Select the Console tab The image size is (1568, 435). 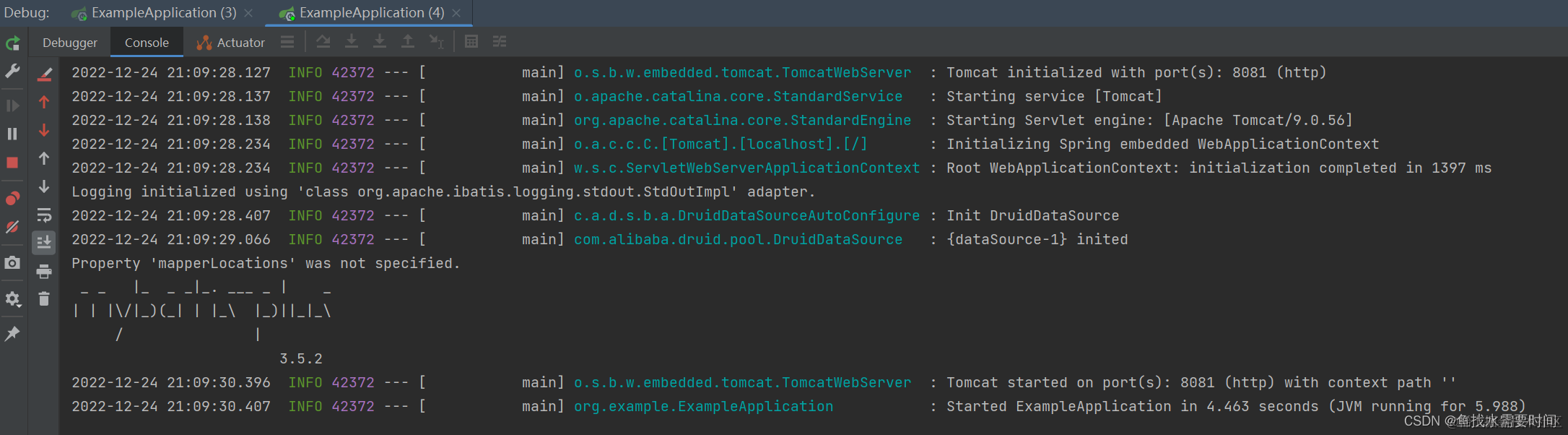coord(147,43)
